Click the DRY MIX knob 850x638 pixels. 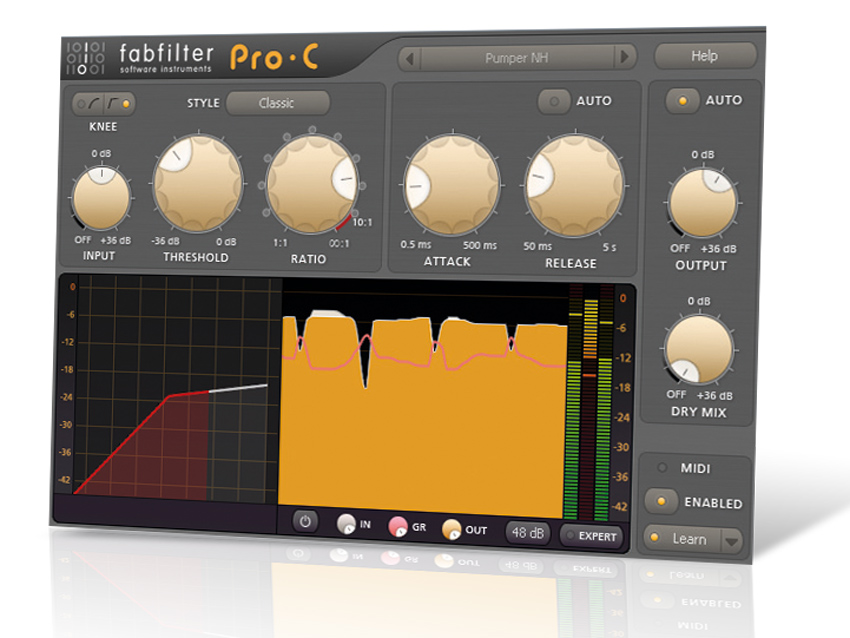coord(699,350)
